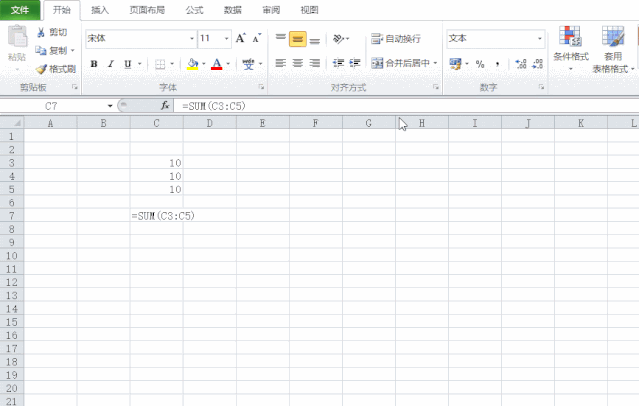Open font size 11 dropdown

[x=226, y=39]
